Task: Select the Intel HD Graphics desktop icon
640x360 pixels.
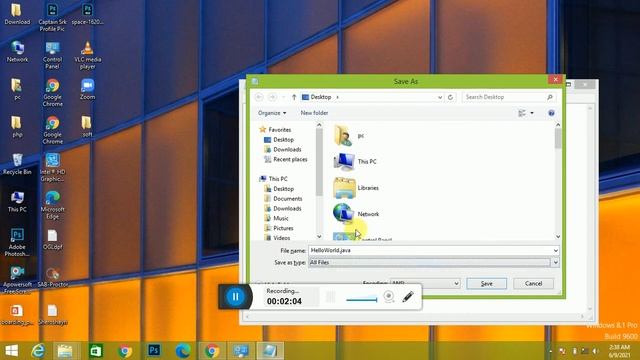Action: pos(52,168)
